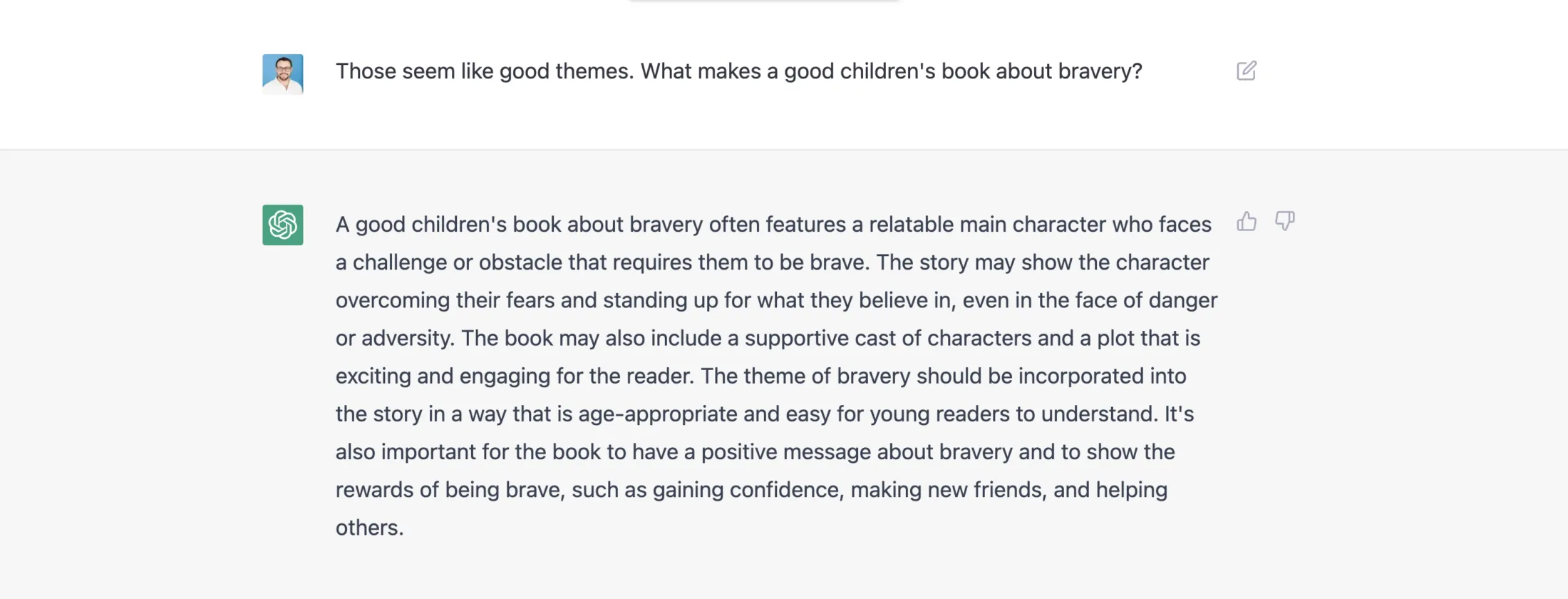Screen dimensions: 1568x599
Task: Click the edit pencil icon on the user message
Action: click(1246, 71)
